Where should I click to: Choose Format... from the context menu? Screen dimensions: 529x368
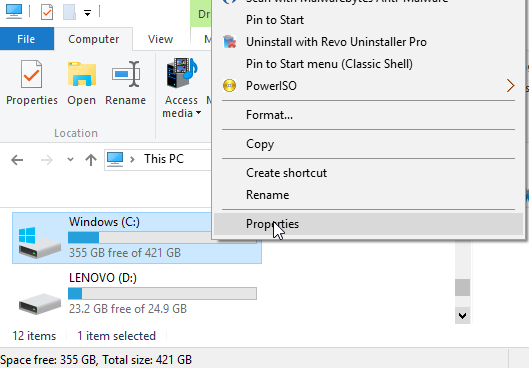click(x=368, y=115)
